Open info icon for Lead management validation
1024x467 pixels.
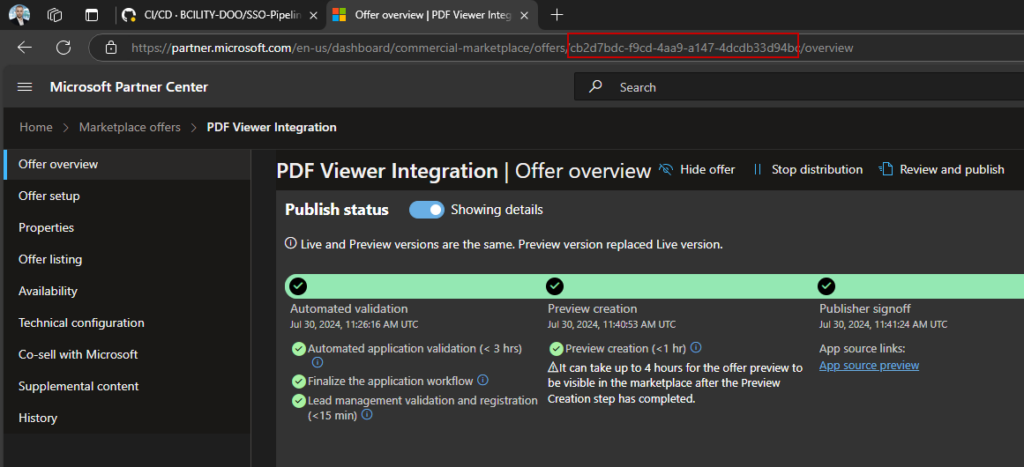tap(367, 414)
